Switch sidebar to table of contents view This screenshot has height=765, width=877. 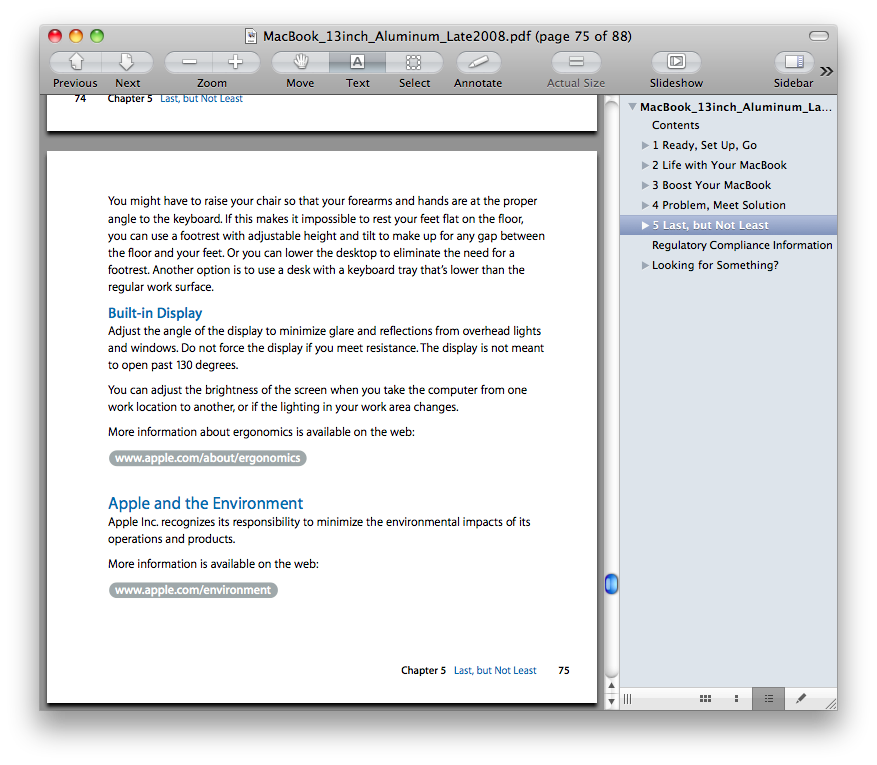point(768,698)
